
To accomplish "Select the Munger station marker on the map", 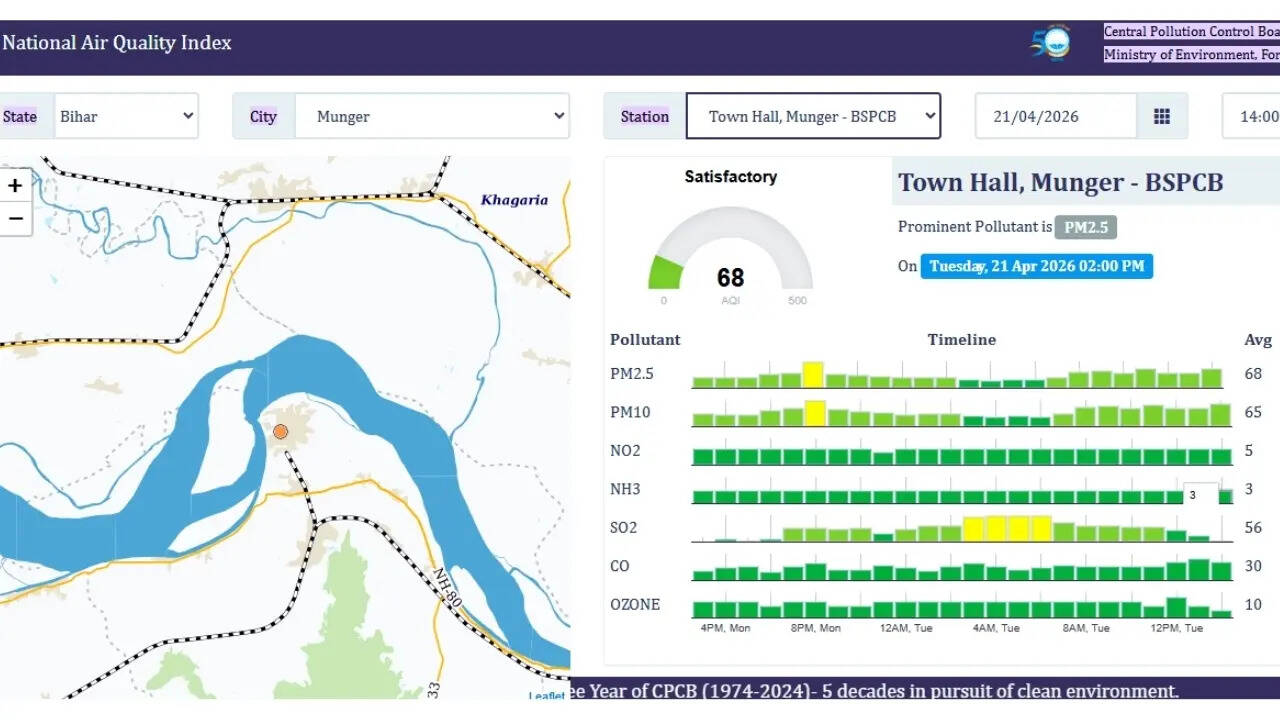I will (281, 431).
